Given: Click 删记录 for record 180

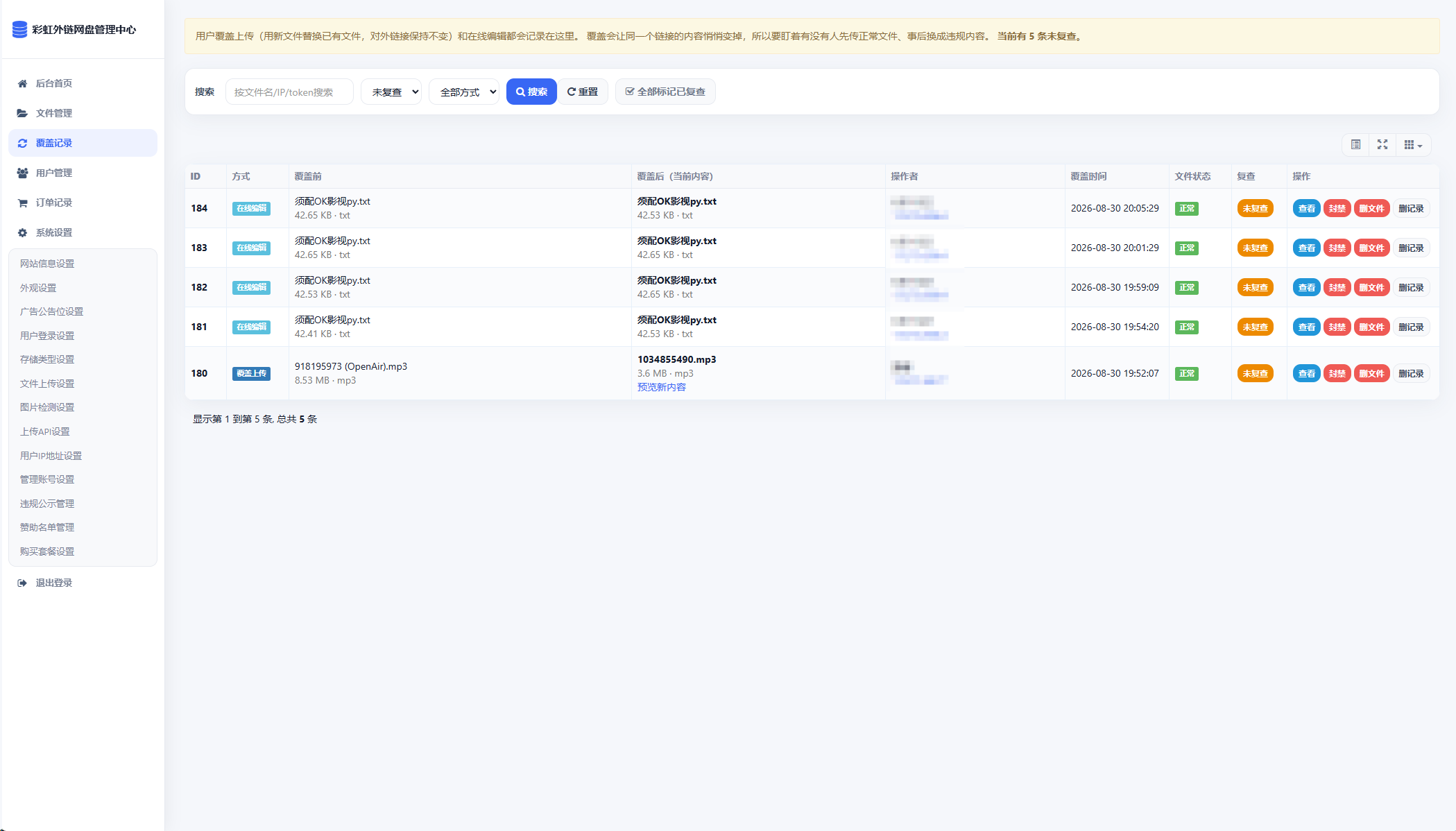Looking at the screenshot, I should click(x=1411, y=373).
